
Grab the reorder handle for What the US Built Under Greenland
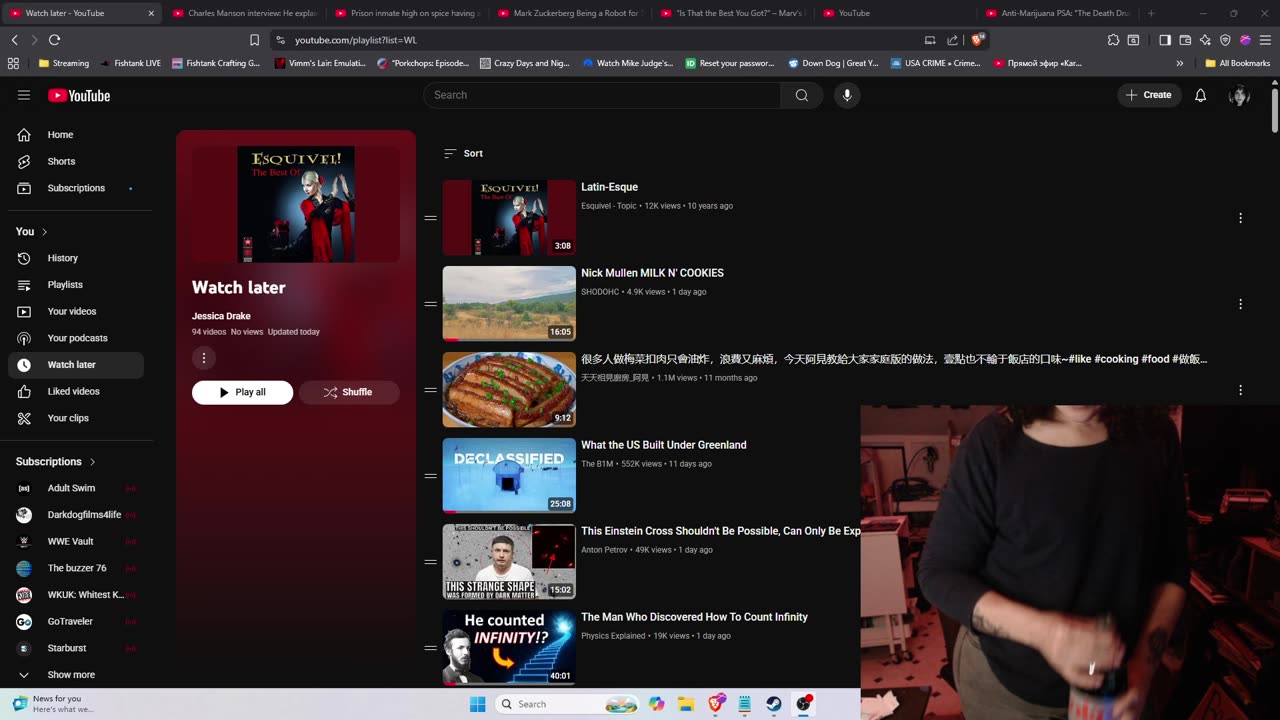(431, 476)
